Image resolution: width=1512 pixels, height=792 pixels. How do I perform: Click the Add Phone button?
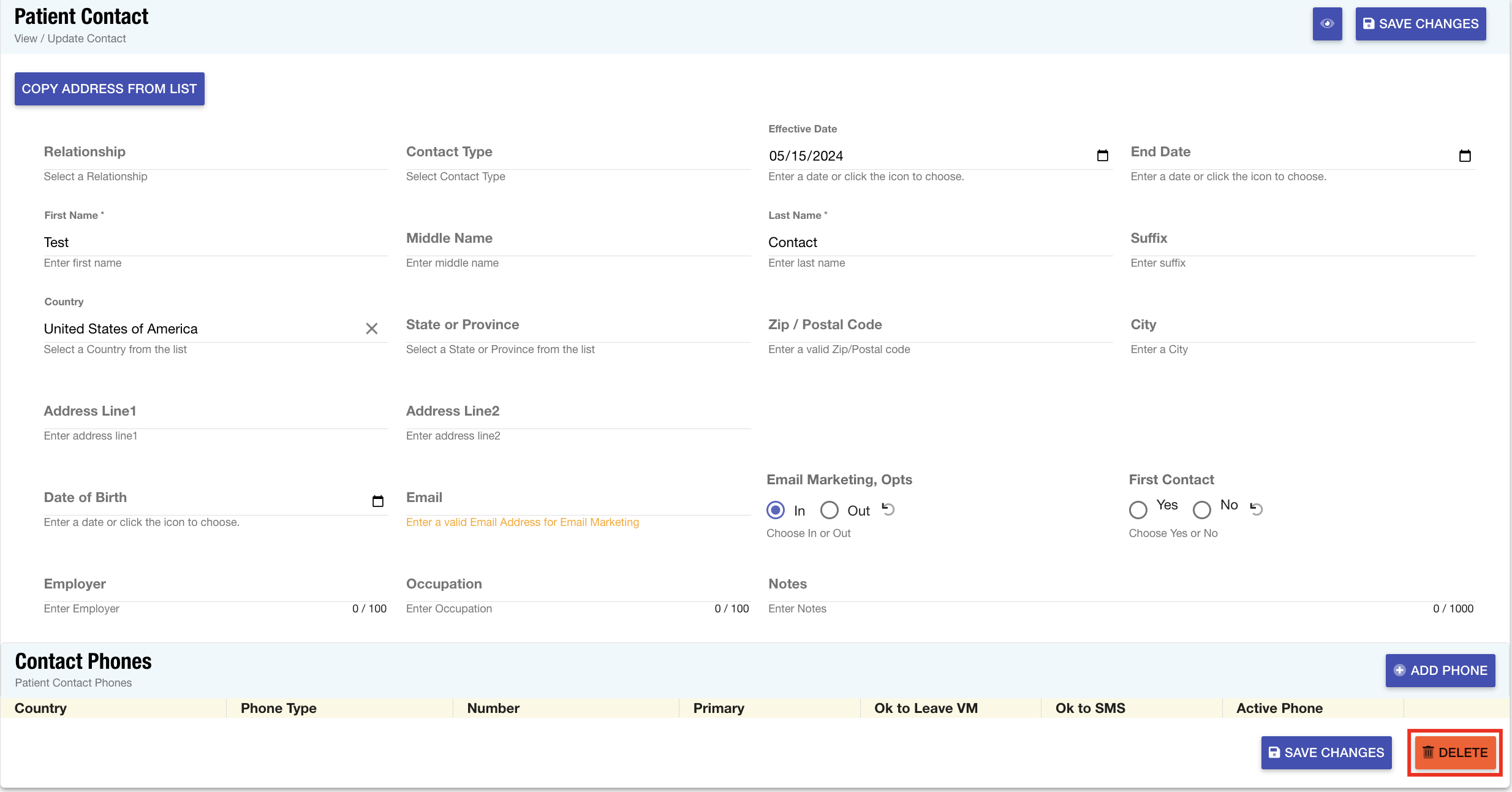click(1440, 671)
